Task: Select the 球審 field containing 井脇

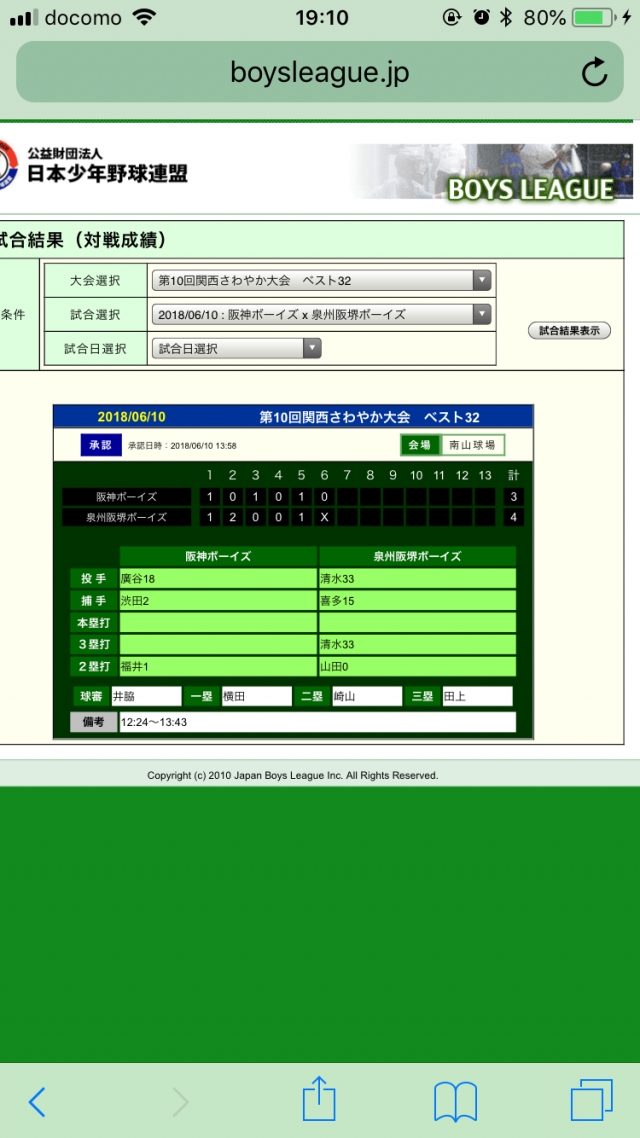Action: [146, 696]
